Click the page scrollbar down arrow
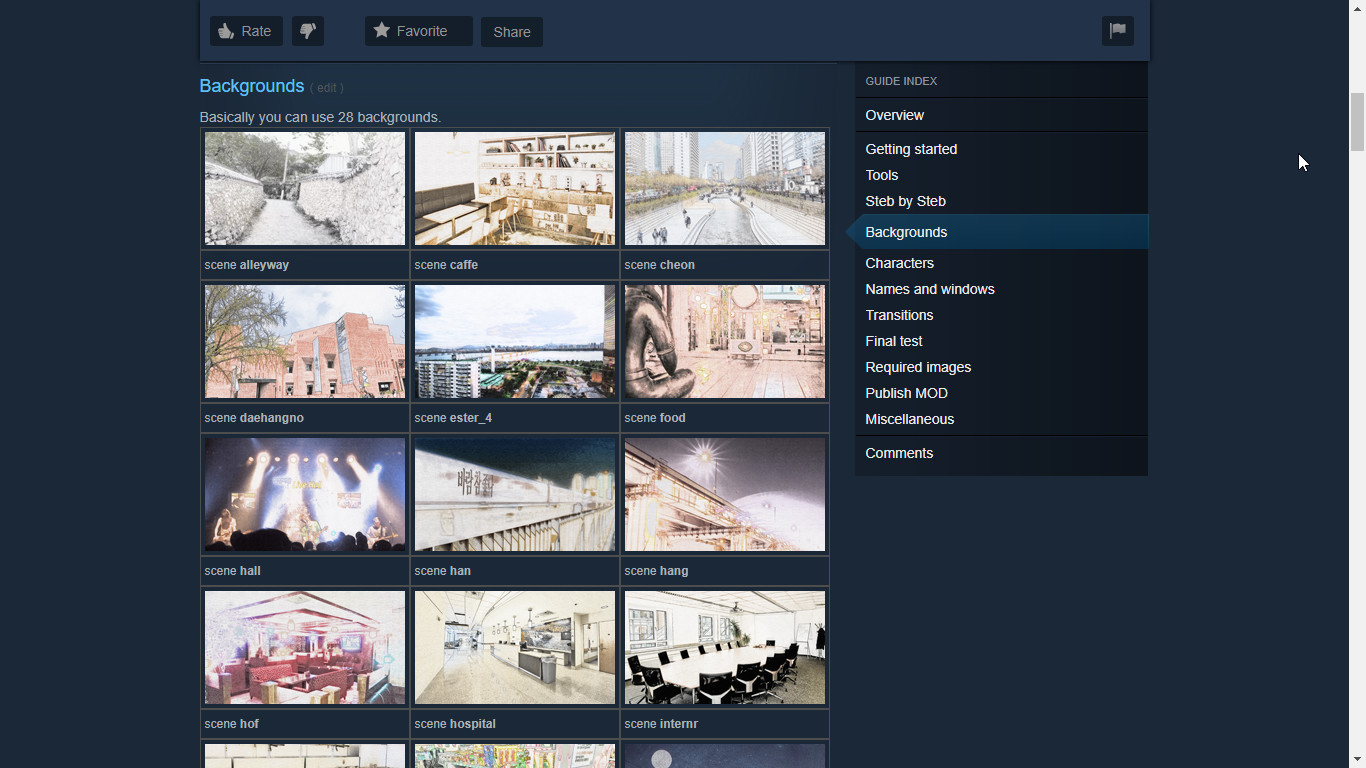 [x=1357, y=759]
